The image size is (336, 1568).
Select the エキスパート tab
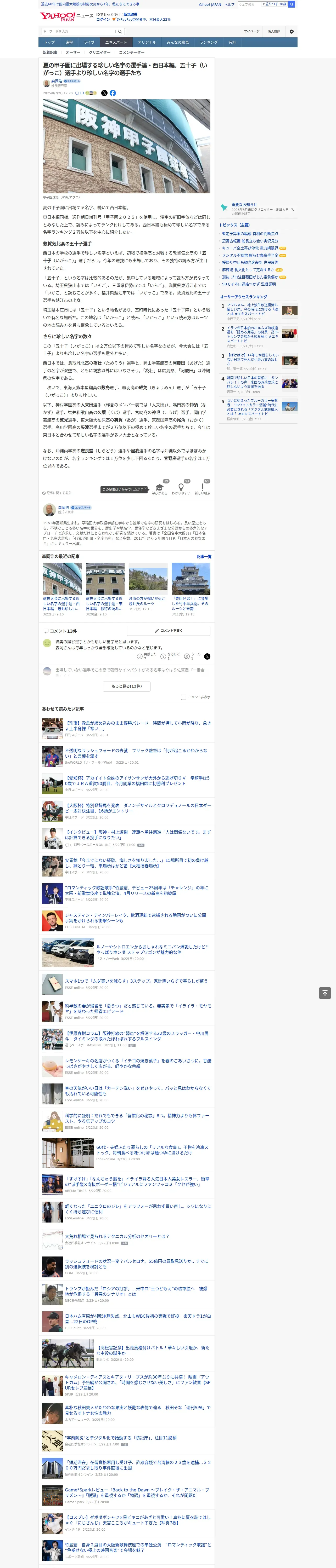[x=116, y=43]
